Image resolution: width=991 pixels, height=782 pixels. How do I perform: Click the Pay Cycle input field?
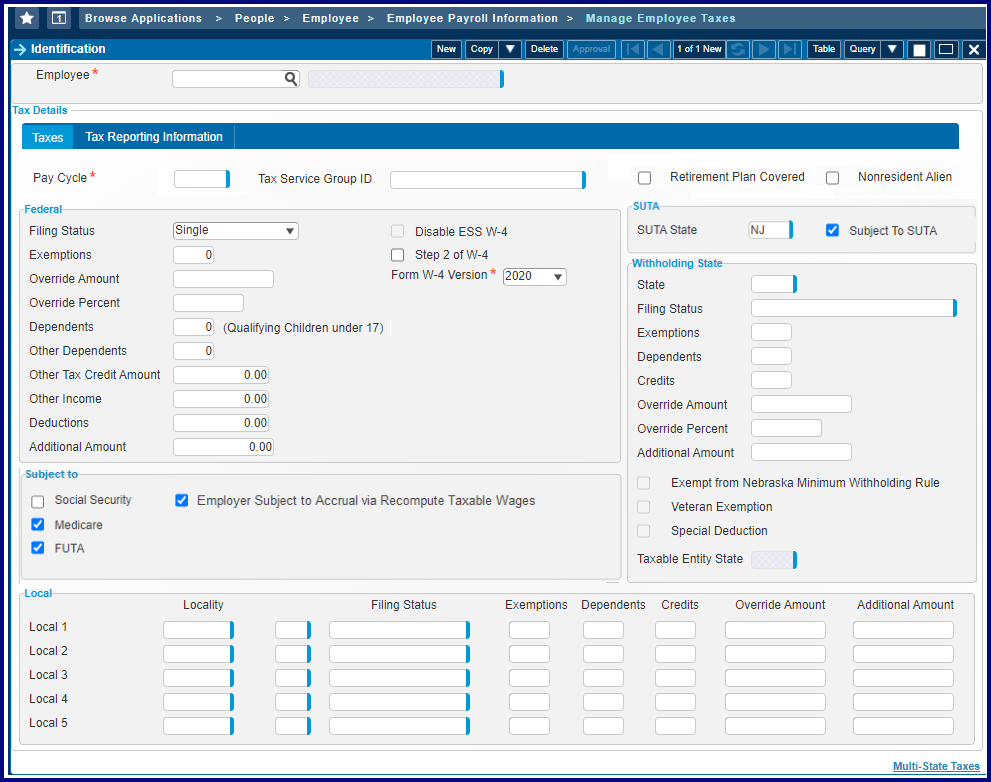point(200,179)
